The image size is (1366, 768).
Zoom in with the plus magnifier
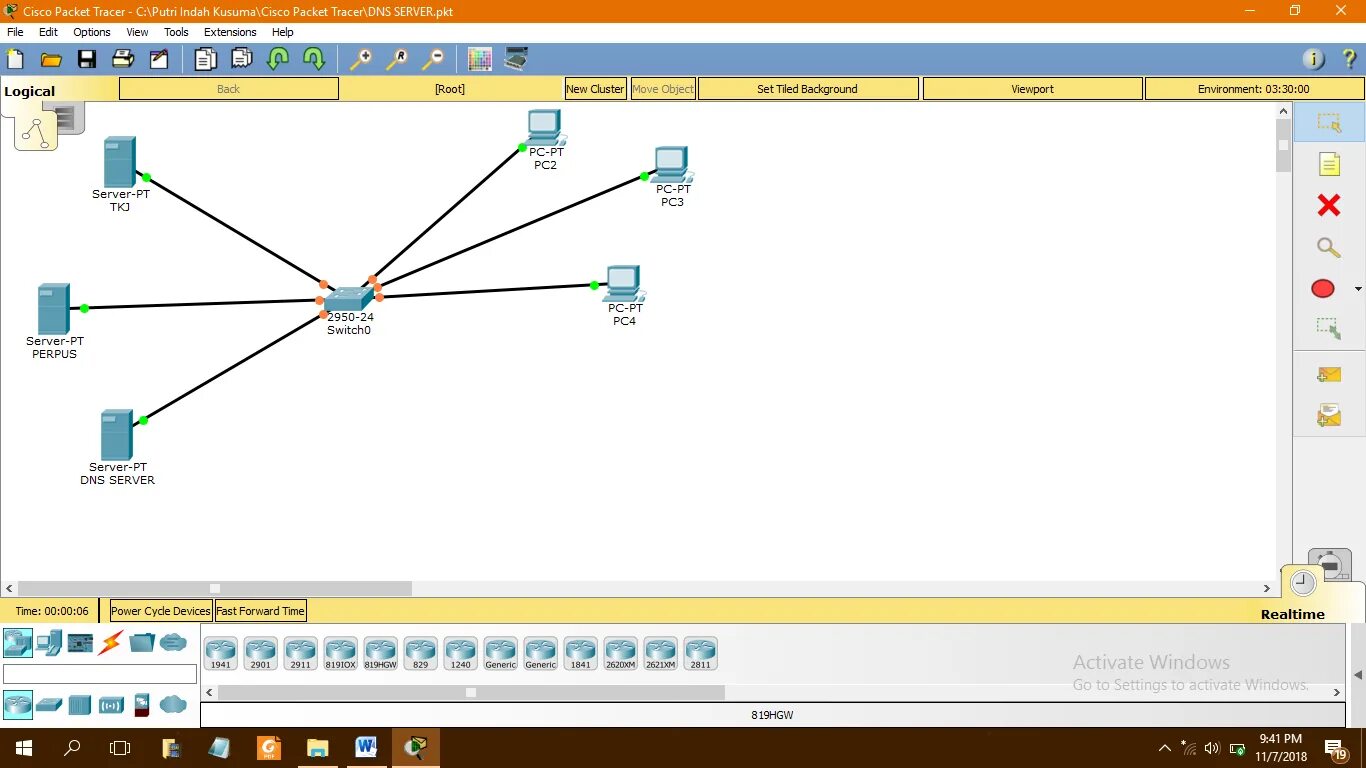(x=360, y=59)
